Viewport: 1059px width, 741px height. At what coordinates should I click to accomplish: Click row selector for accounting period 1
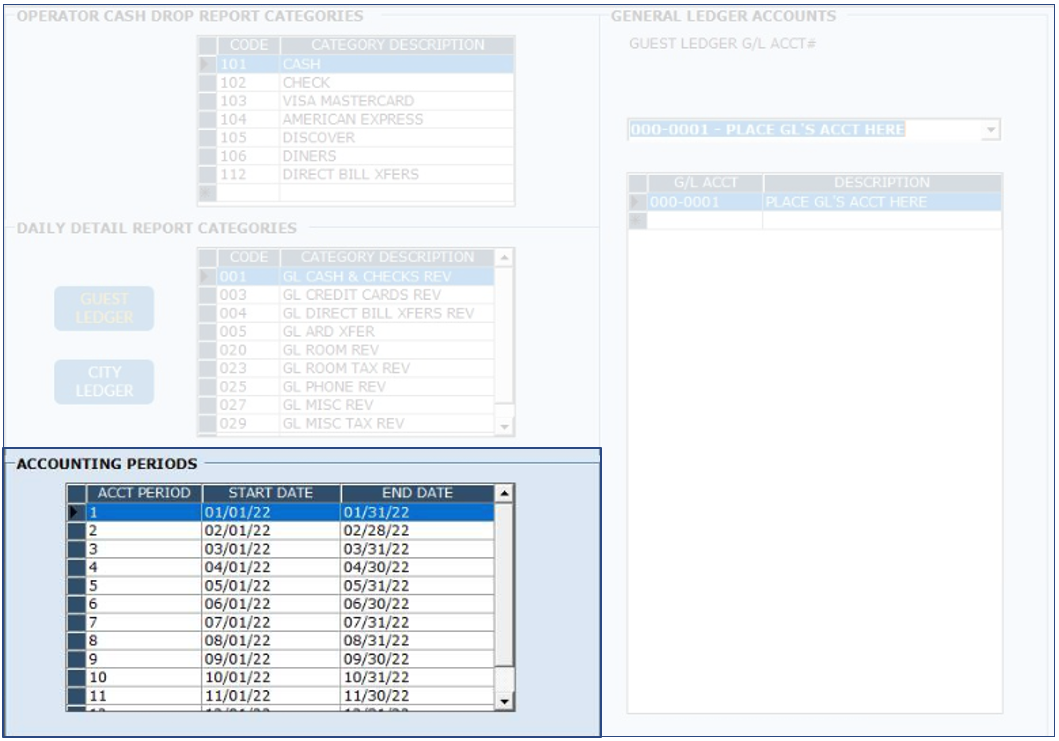point(76,513)
